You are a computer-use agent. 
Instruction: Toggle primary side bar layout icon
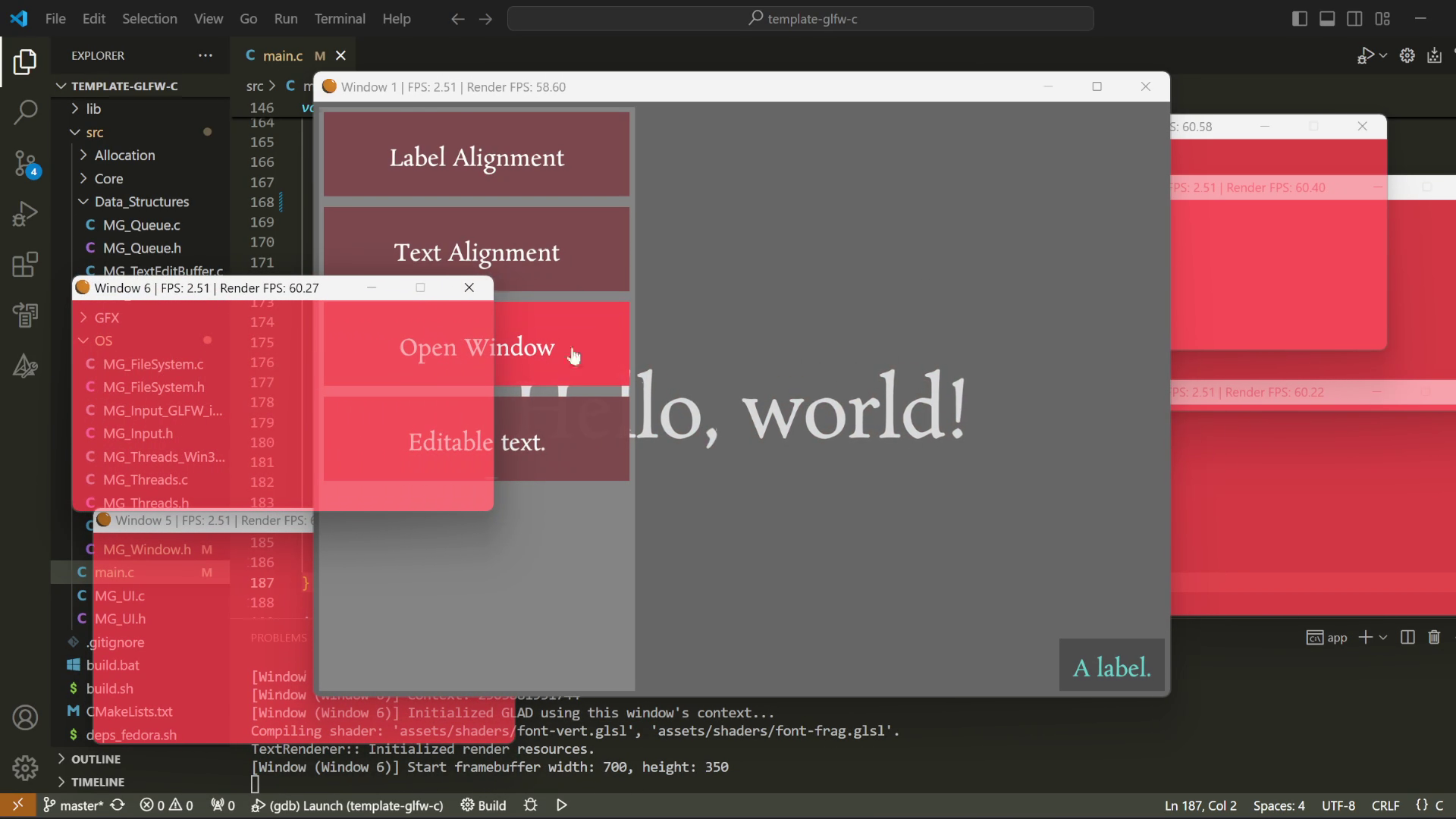tap(1299, 19)
